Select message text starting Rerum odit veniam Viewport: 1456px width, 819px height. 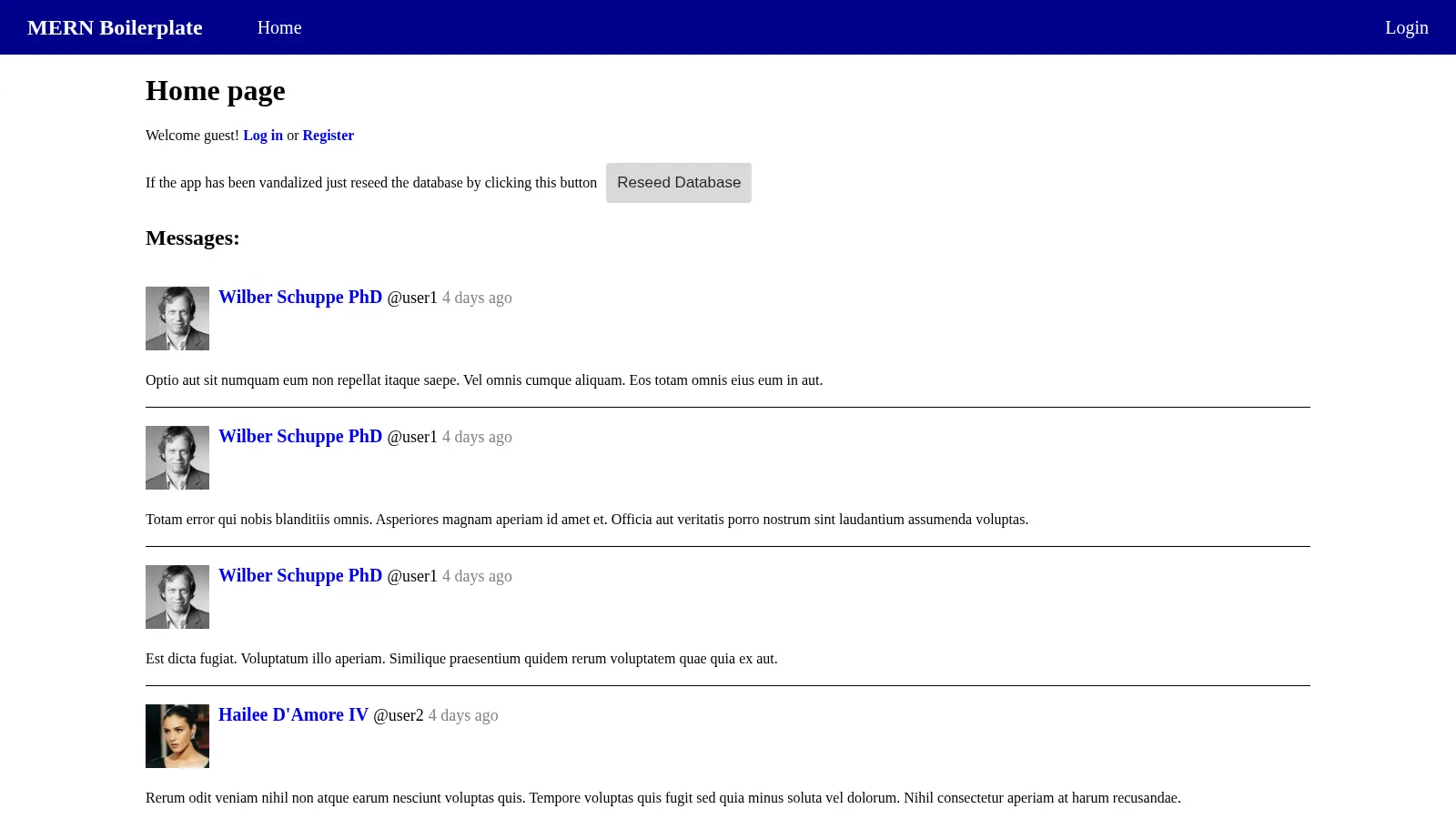tap(663, 798)
